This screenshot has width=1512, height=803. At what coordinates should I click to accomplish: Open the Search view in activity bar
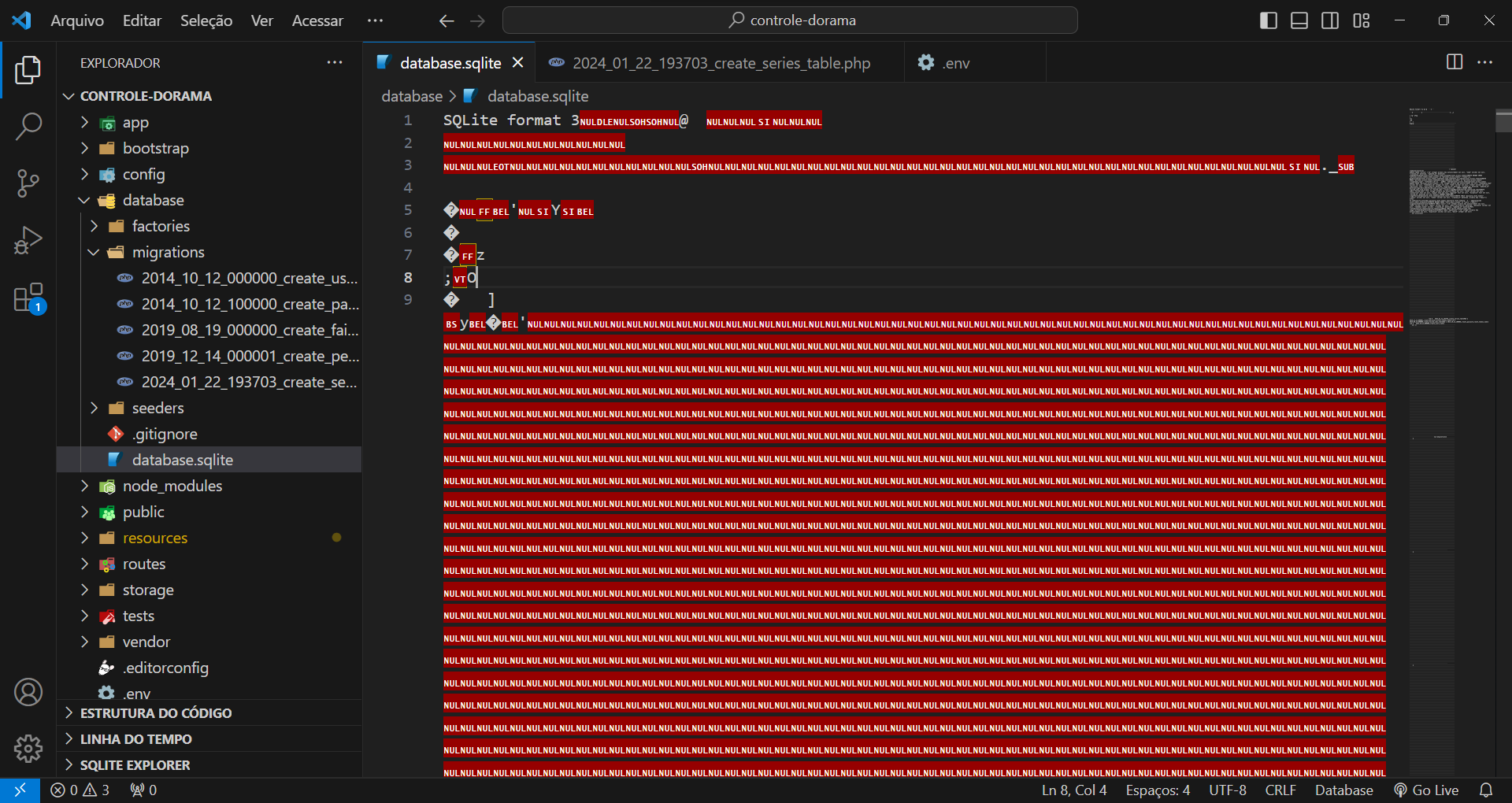28,127
